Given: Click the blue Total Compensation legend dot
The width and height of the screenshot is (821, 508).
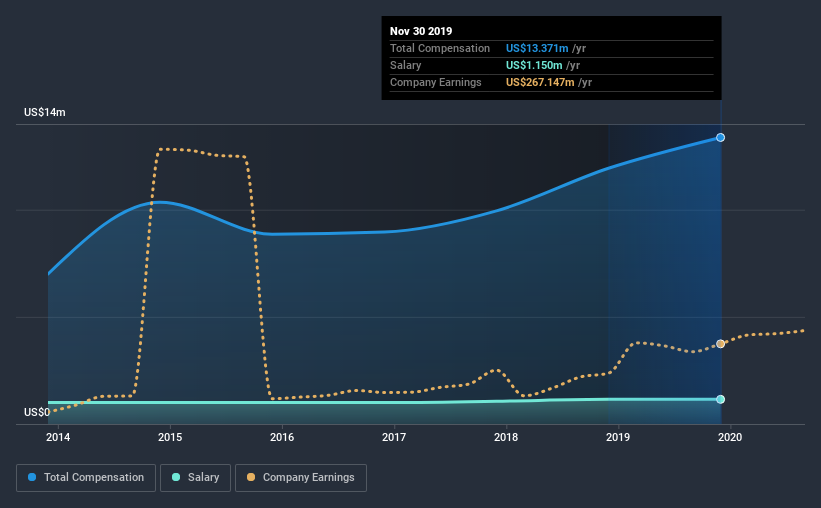Looking at the screenshot, I should tap(32, 477).
